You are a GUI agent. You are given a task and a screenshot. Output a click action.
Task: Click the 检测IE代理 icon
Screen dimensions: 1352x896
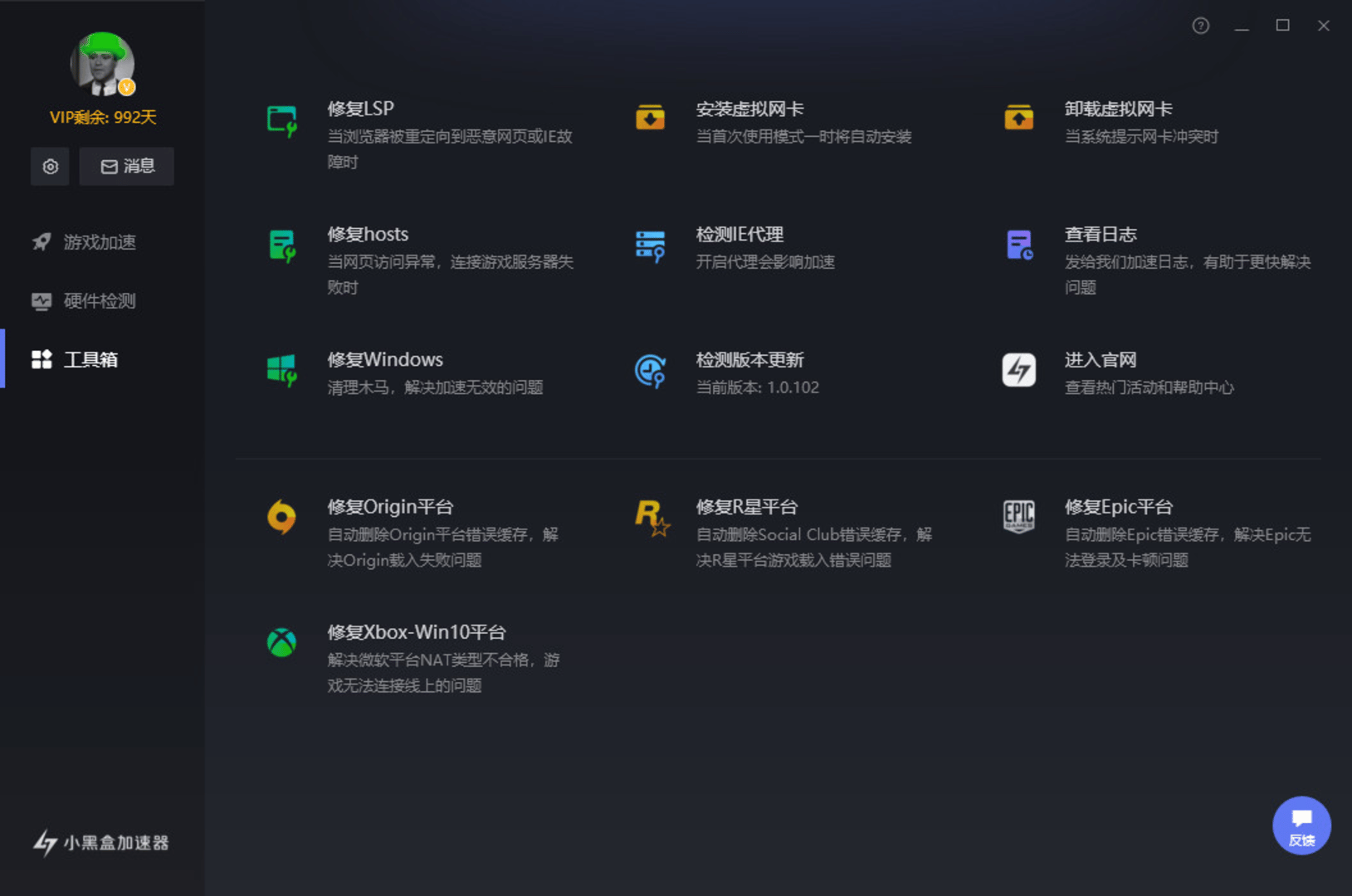coord(650,246)
